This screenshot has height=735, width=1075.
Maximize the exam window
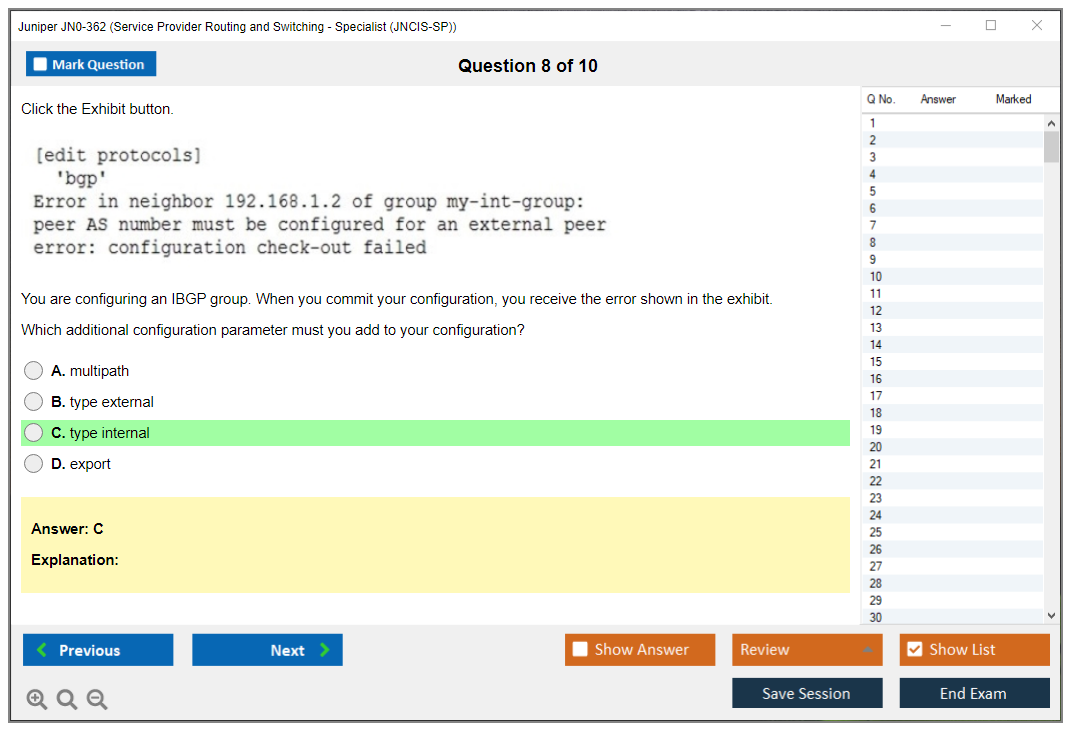(990, 26)
